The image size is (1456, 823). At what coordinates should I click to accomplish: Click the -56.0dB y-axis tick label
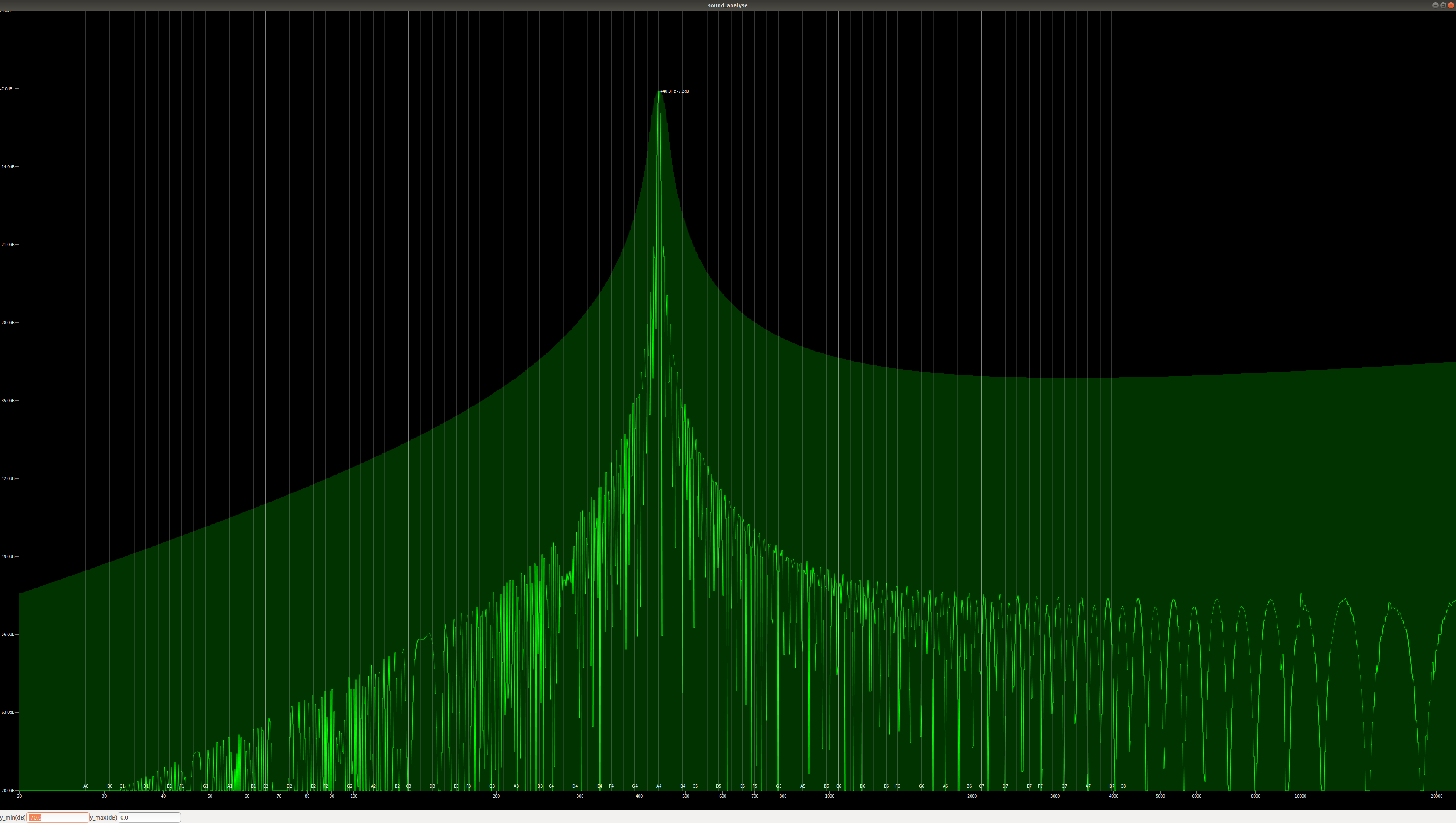click(x=8, y=634)
